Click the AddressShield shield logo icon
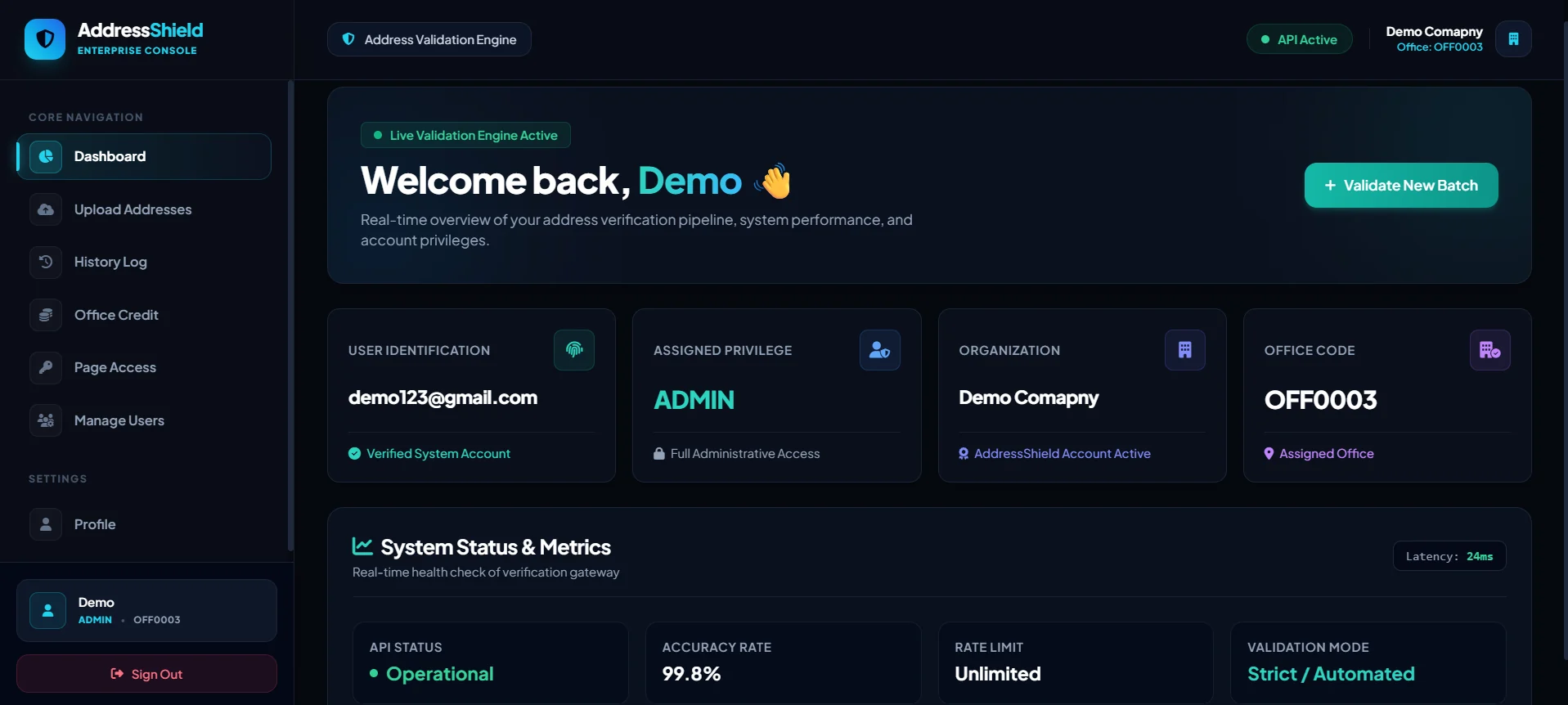The height and width of the screenshot is (705, 1568). click(x=45, y=39)
